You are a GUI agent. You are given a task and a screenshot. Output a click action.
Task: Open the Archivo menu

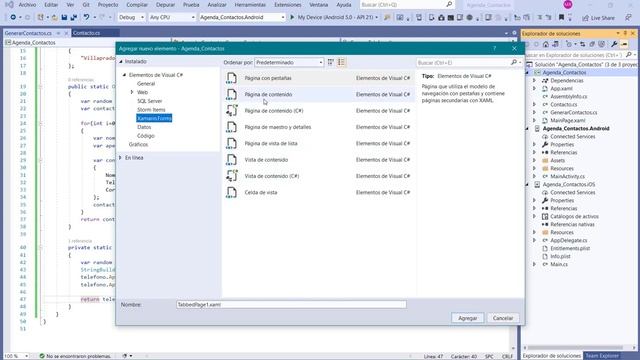pos(27,5)
